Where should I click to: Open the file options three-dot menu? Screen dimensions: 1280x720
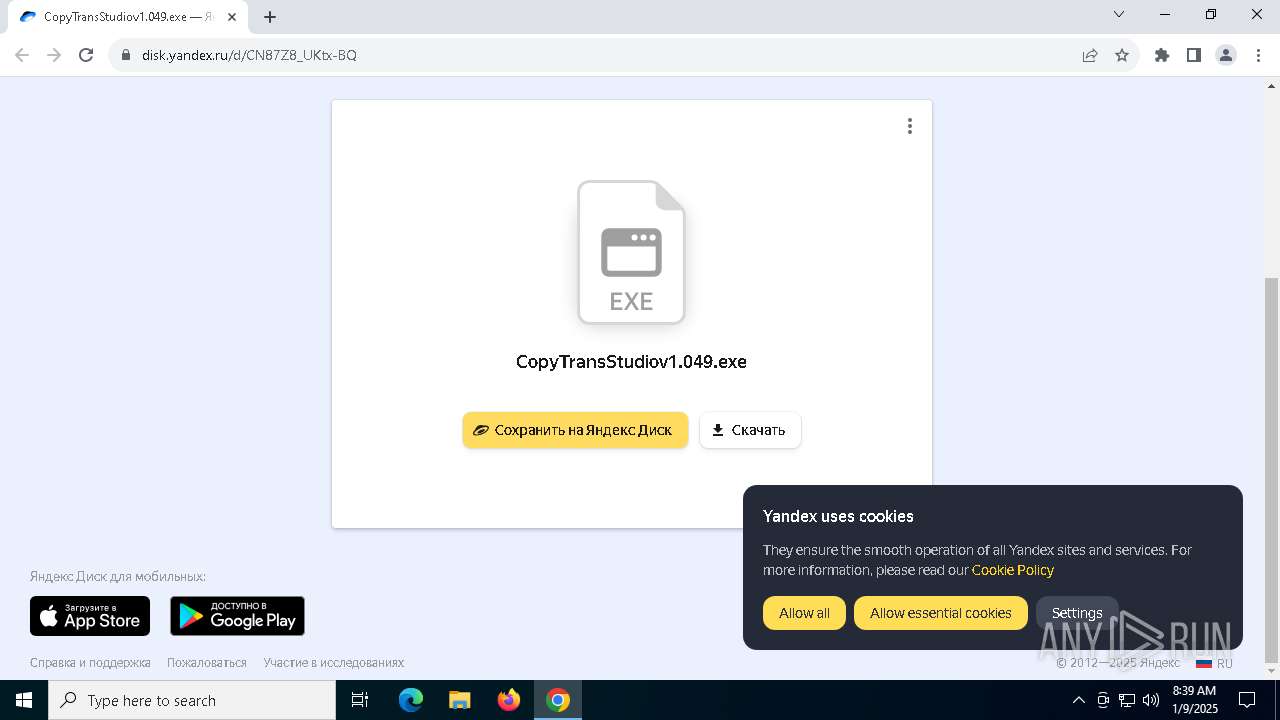909,126
